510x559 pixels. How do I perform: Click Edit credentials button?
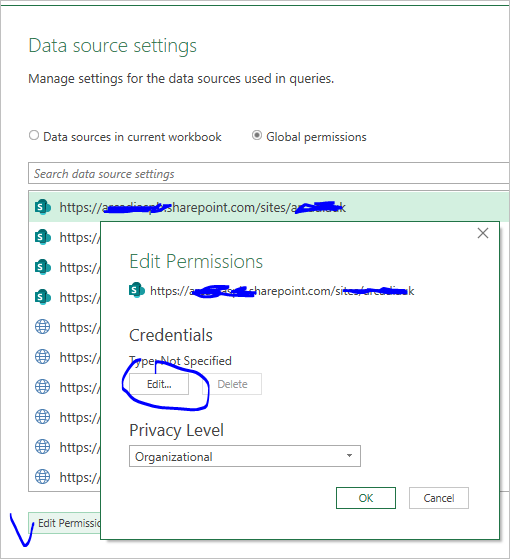click(x=159, y=384)
